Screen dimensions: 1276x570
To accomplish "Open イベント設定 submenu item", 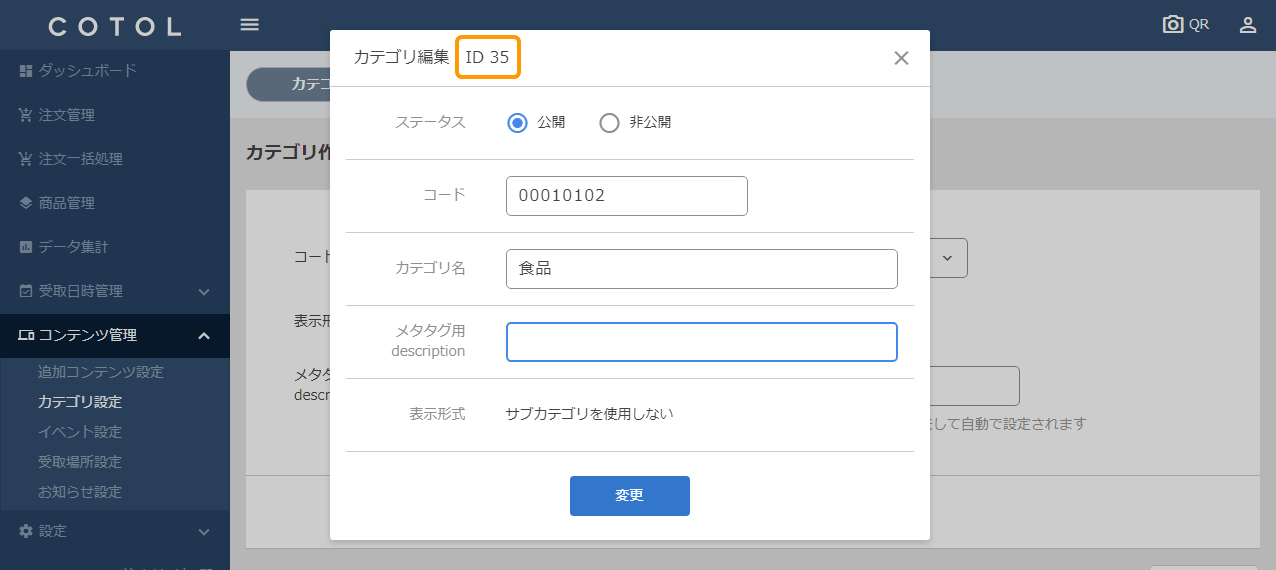I will click(80, 432).
